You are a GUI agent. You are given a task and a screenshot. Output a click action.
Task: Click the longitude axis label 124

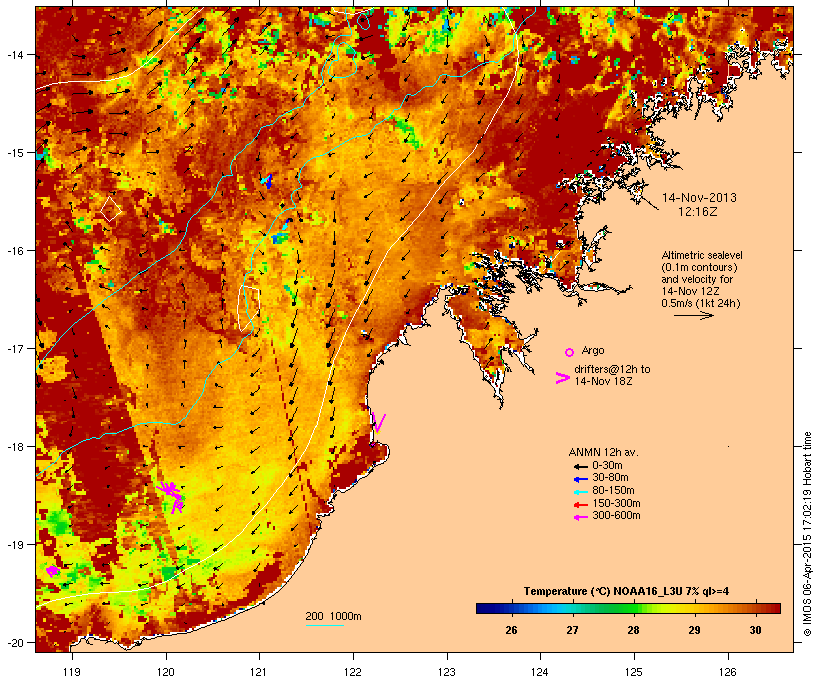[540, 672]
